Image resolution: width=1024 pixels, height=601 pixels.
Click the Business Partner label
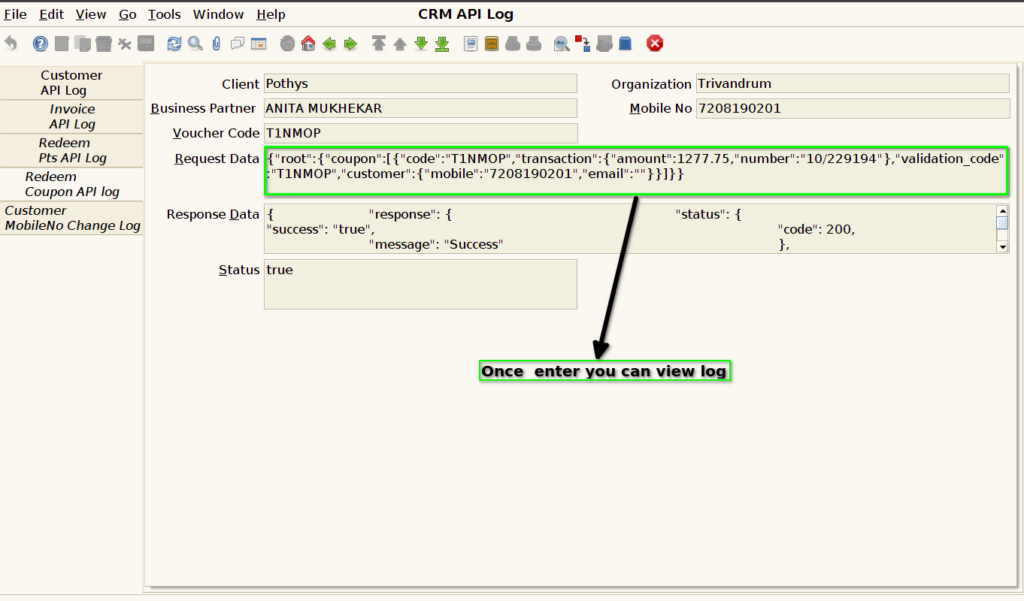tap(203, 108)
